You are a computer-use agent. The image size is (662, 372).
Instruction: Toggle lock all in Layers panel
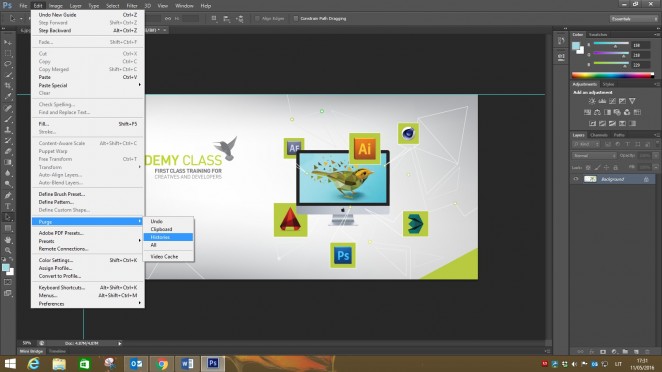click(616, 168)
